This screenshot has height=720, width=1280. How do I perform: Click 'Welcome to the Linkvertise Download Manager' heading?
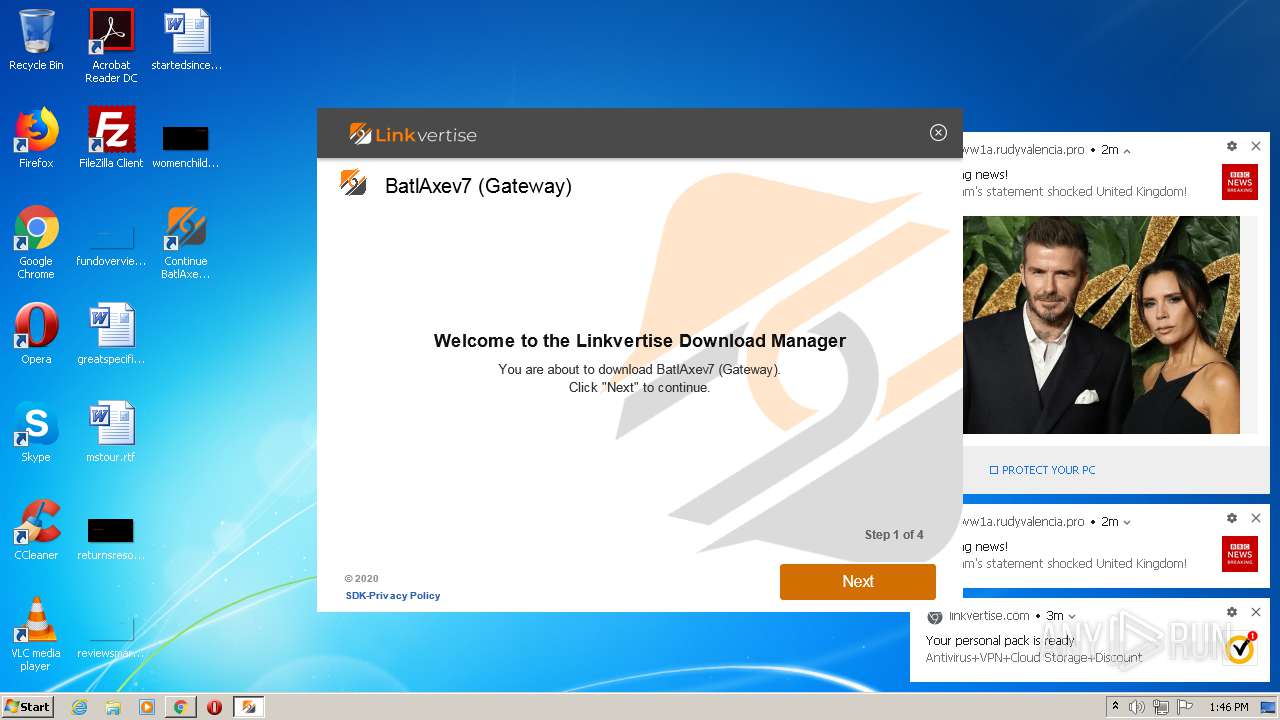[640, 341]
